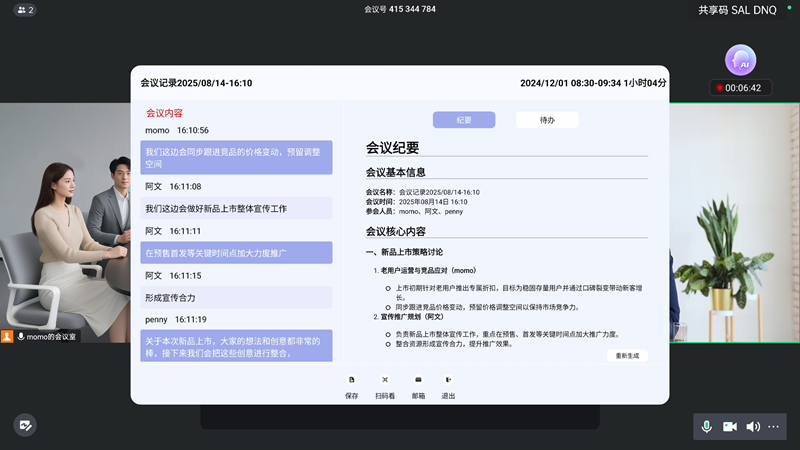Click the recording timer 00:06:42 indicator

738,88
